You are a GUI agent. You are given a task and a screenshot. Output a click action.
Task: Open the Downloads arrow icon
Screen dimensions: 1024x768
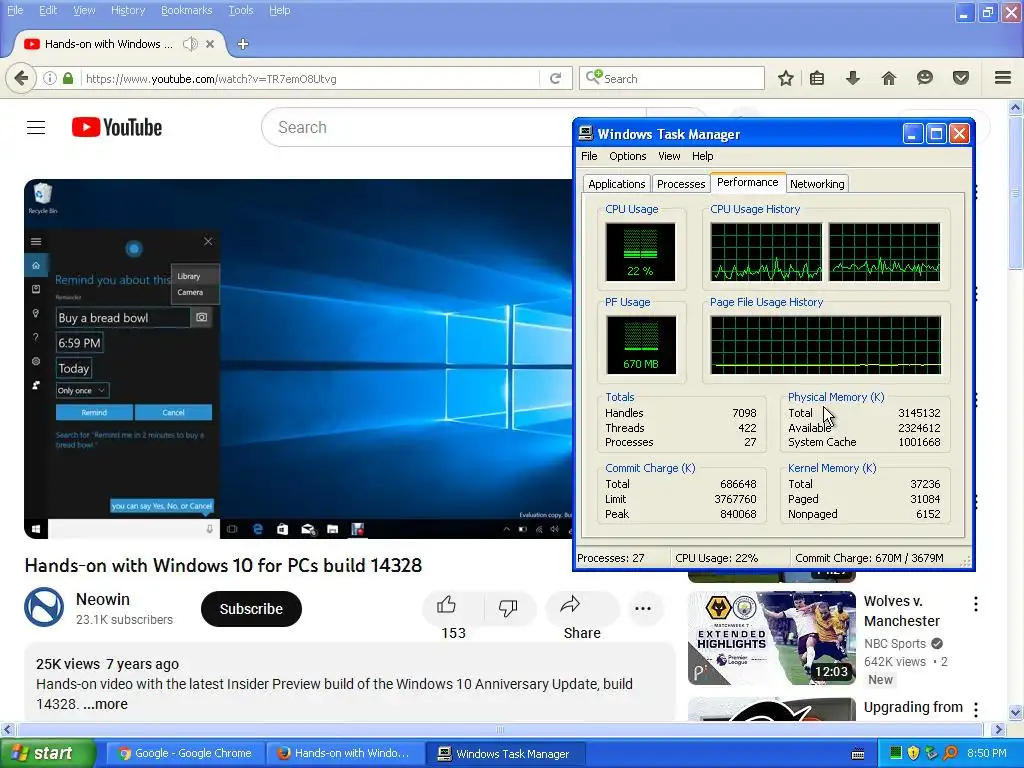point(852,78)
